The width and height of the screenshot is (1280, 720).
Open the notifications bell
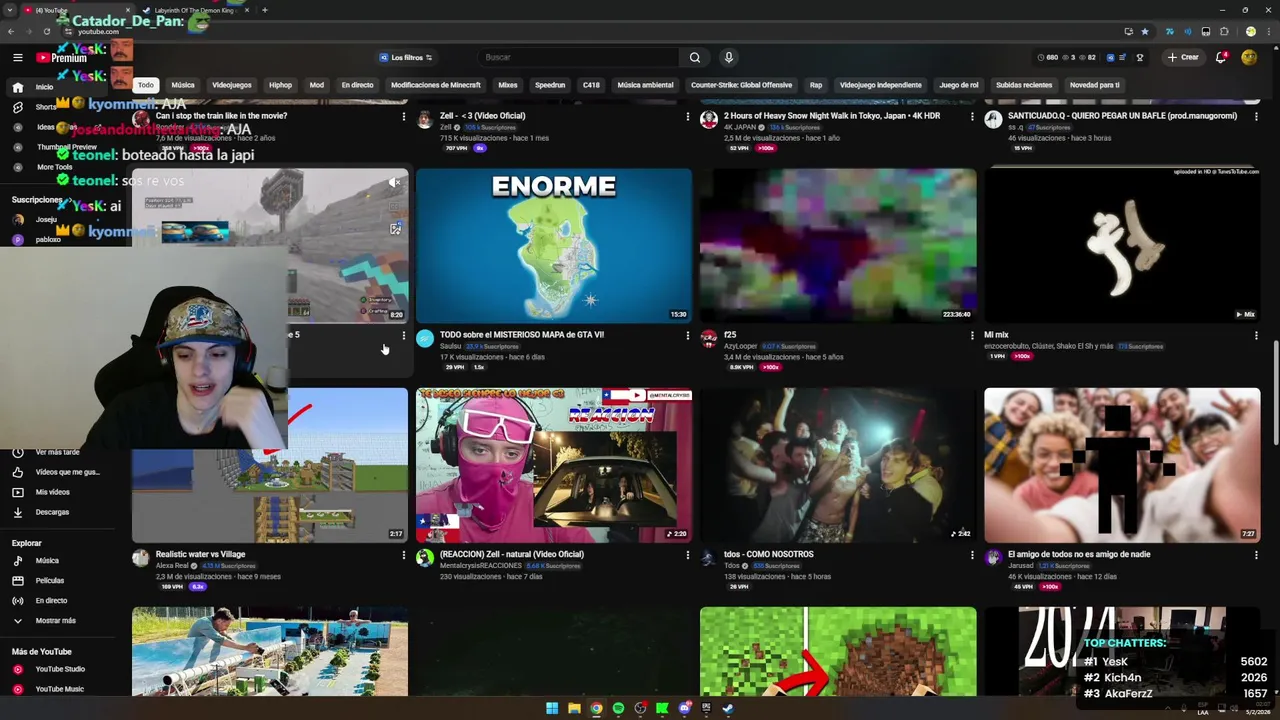click(x=1221, y=58)
